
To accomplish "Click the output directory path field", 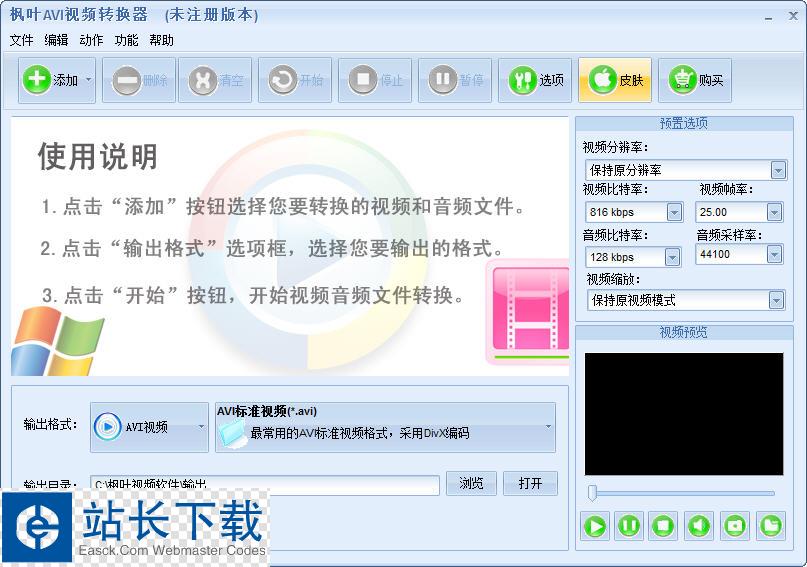I will [x=265, y=485].
